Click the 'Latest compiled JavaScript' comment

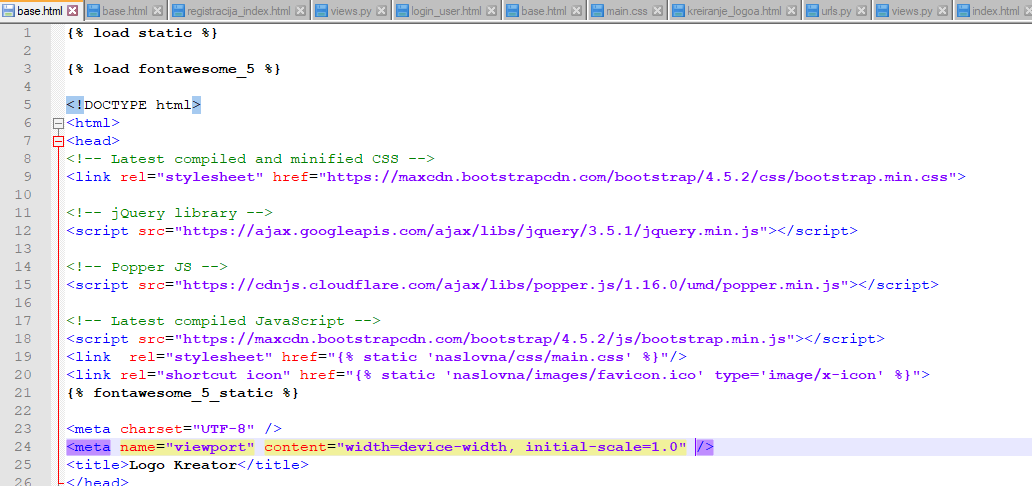tap(223, 321)
